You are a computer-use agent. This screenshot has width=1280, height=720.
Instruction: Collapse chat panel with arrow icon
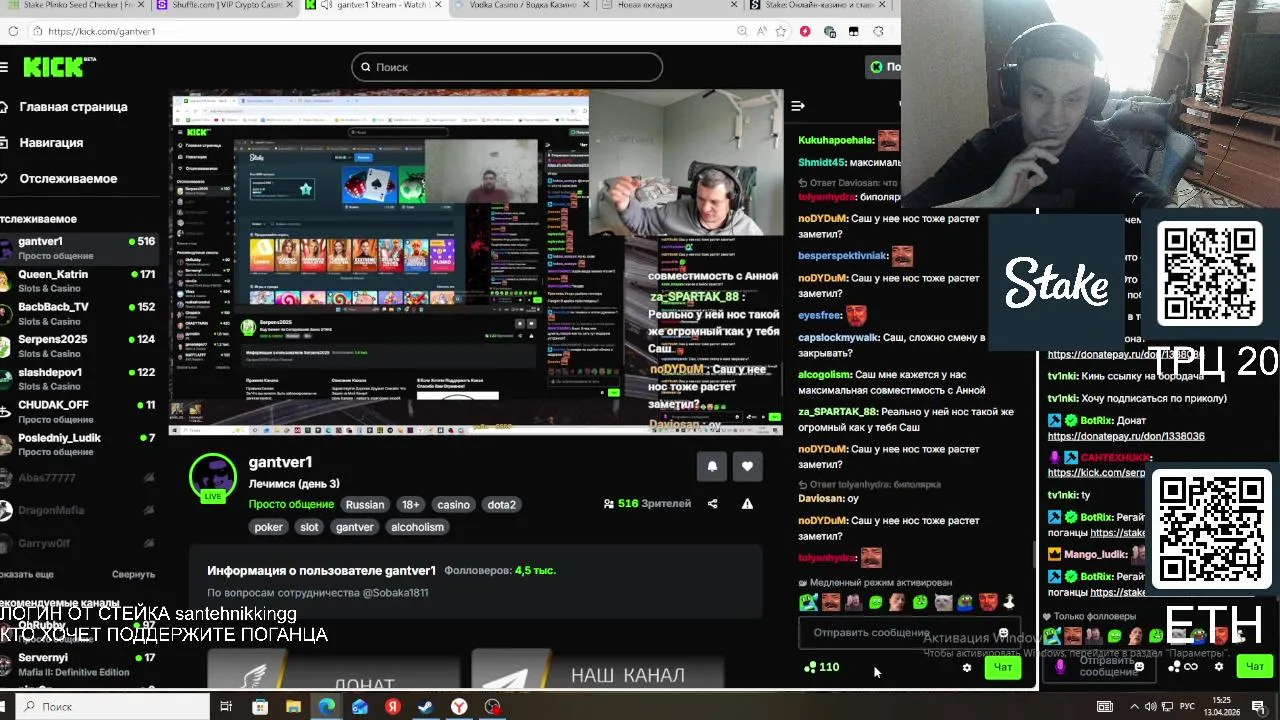coord(797,106)
